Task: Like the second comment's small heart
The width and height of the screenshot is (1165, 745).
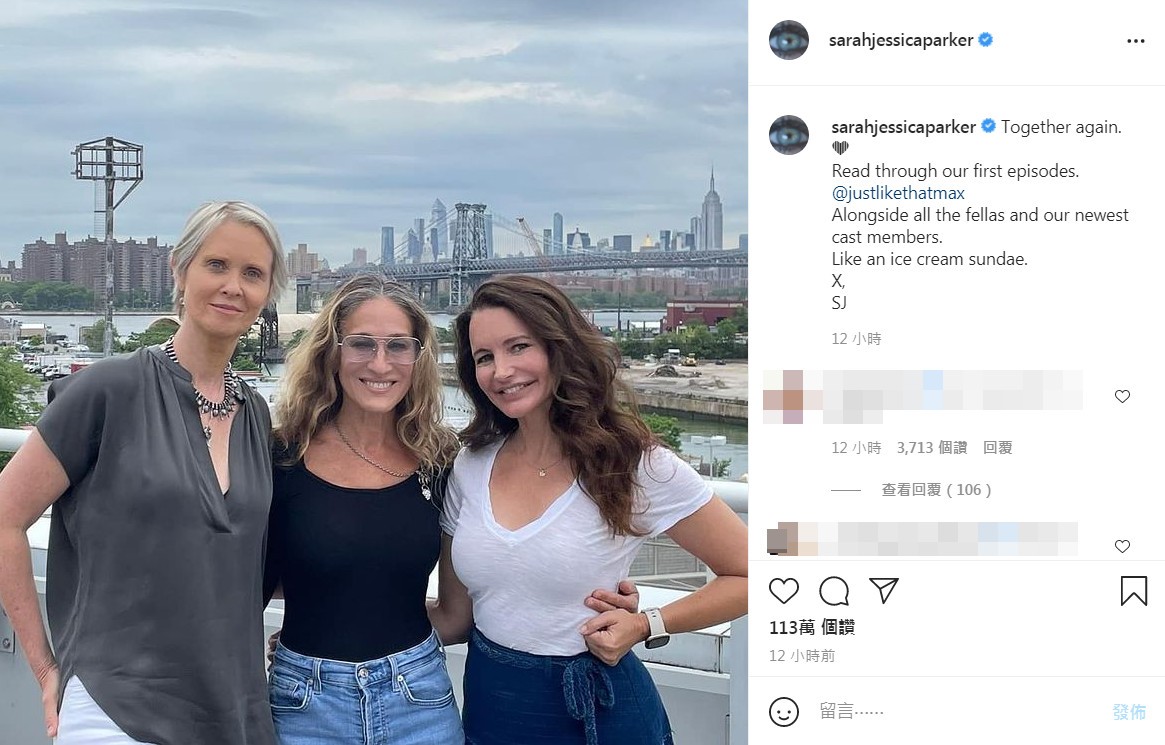Action: 1122,546
